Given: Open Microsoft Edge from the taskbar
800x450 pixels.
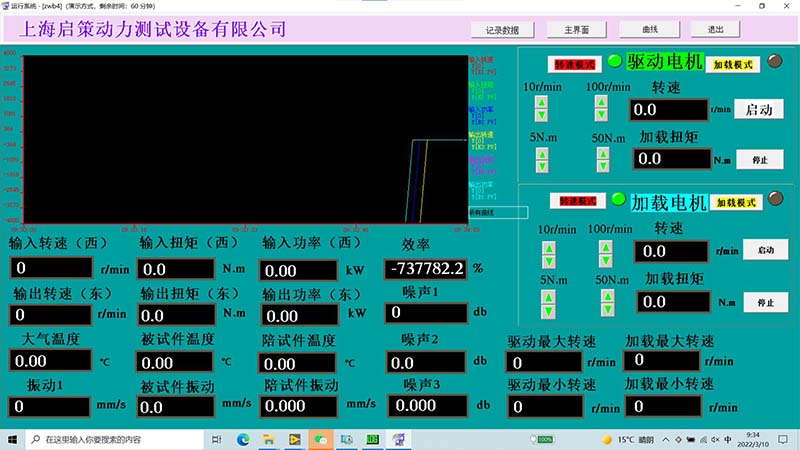Looking at the screenshot, I should [243, 439].
